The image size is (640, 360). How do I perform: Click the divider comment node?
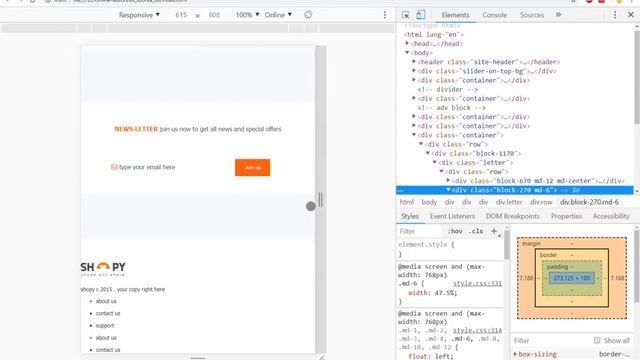[x=447, y=89]
